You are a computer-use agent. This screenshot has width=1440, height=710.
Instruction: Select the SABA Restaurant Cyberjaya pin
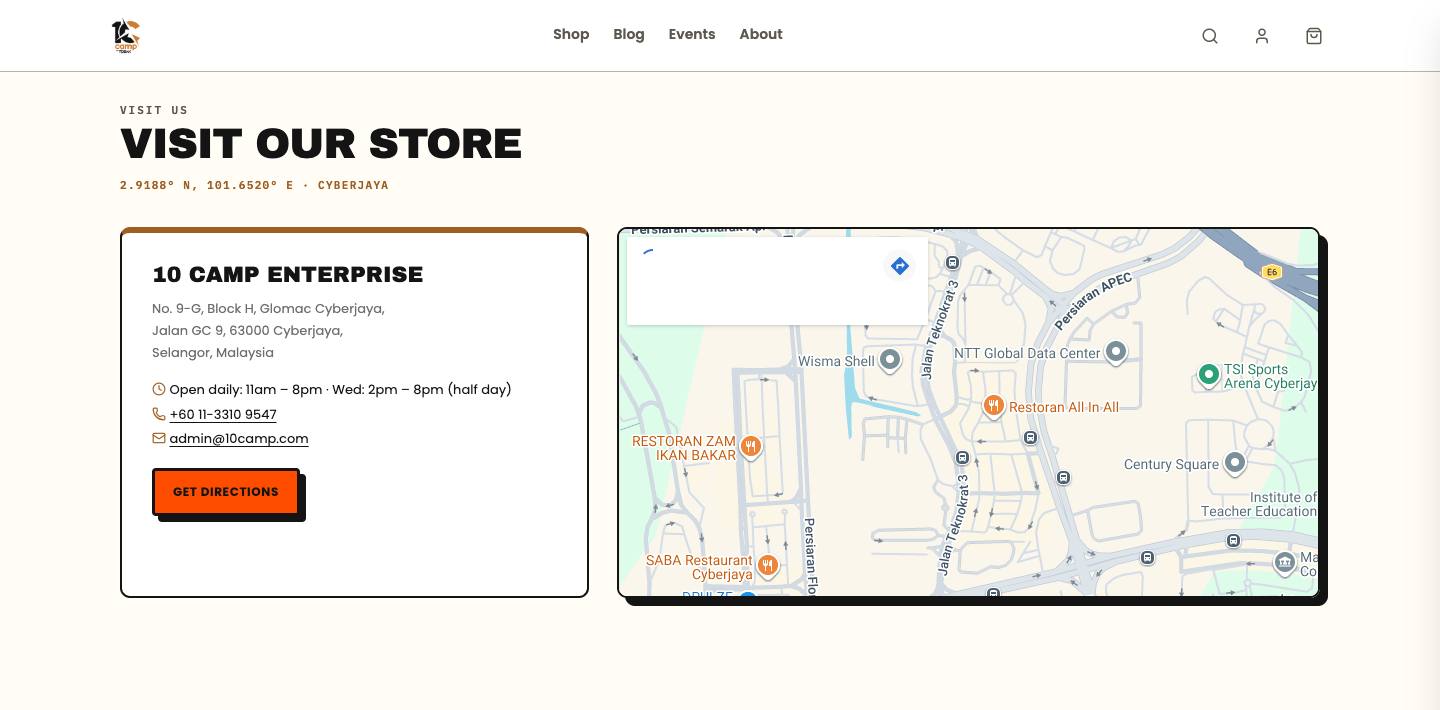click(x=768, y=566)
